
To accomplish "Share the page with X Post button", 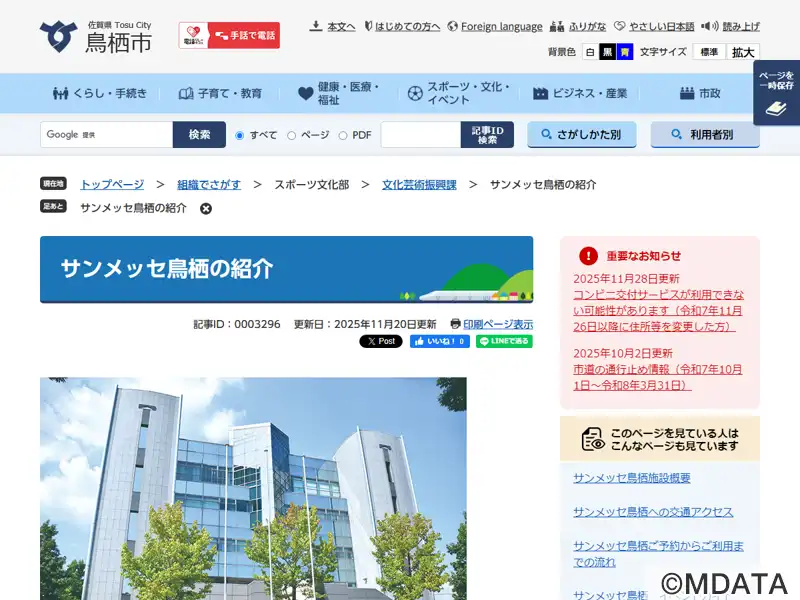I will click(381, 341).
